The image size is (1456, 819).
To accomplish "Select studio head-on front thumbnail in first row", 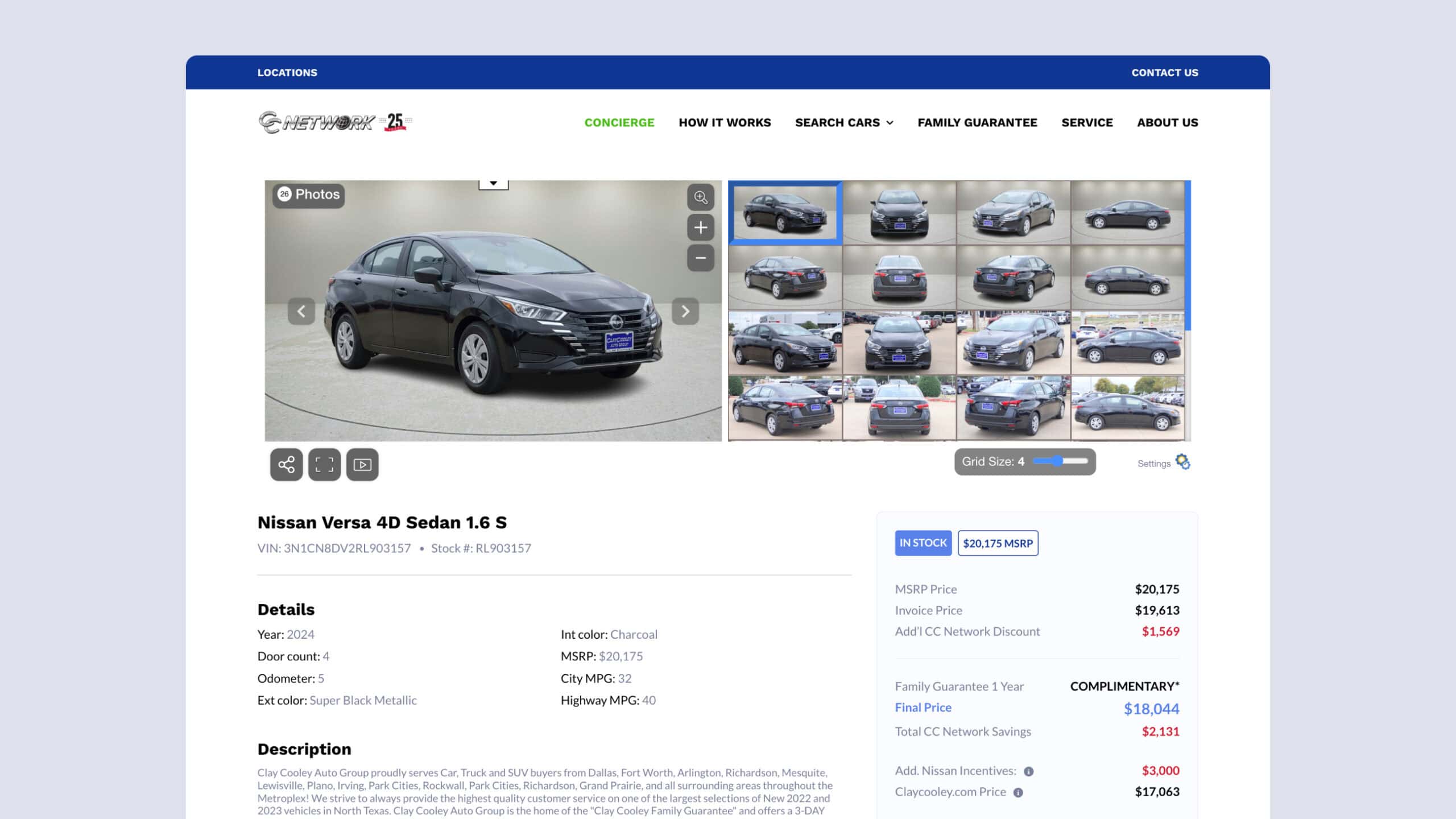I will (x=899, y=212).
